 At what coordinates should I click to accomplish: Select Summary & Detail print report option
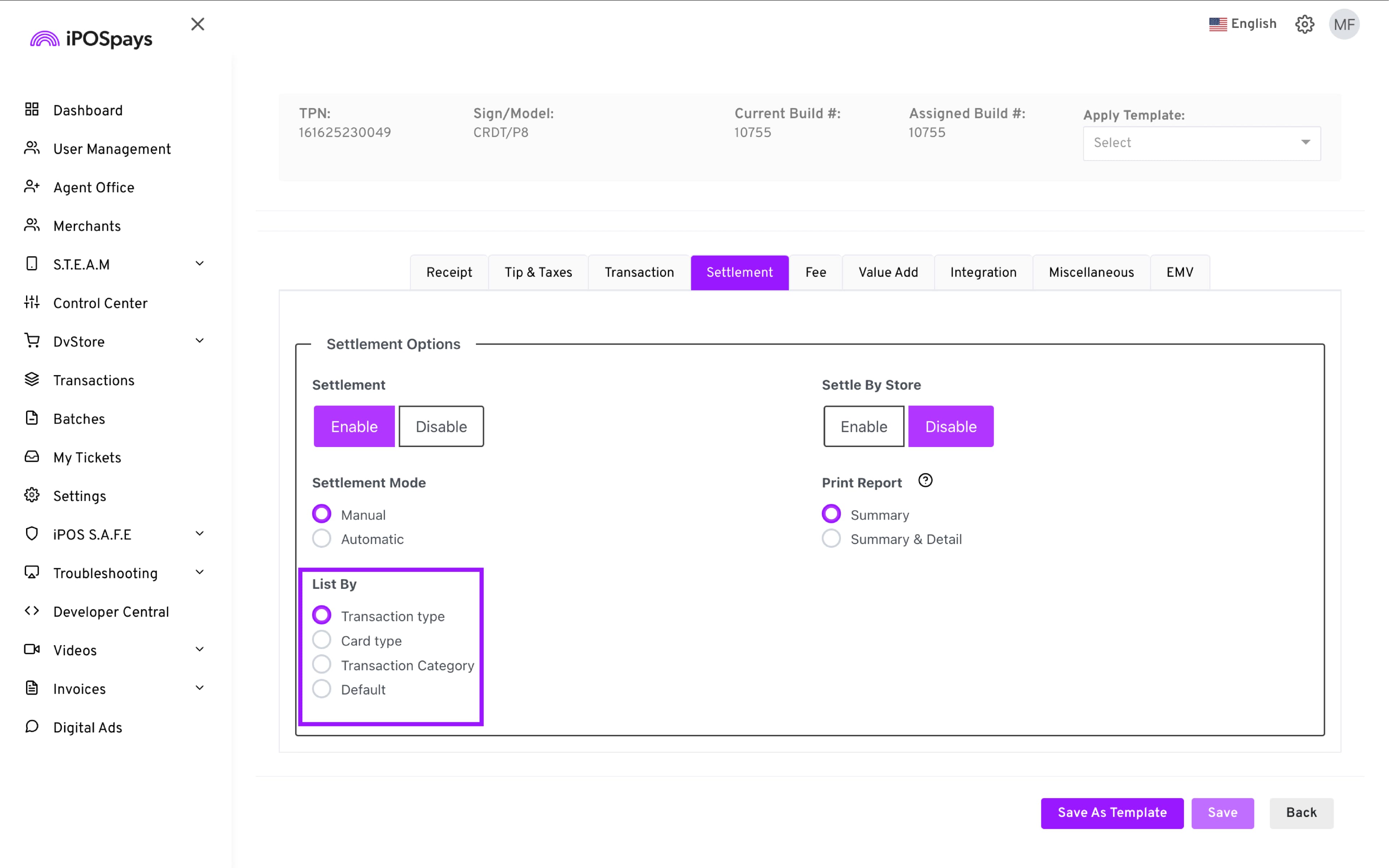[831, 539]
